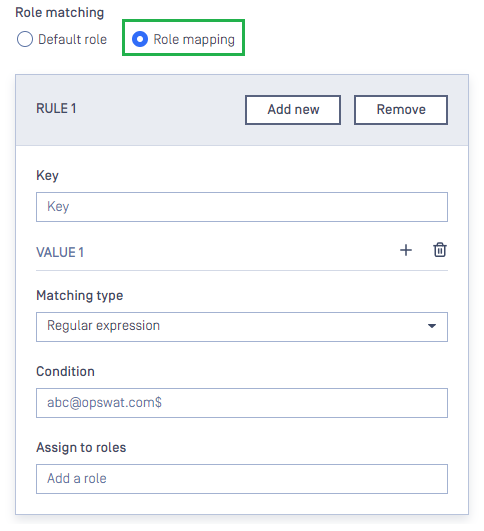The image size is (484, 531).
Task: Add a new rule with Add new
Action: click(293, 110)
